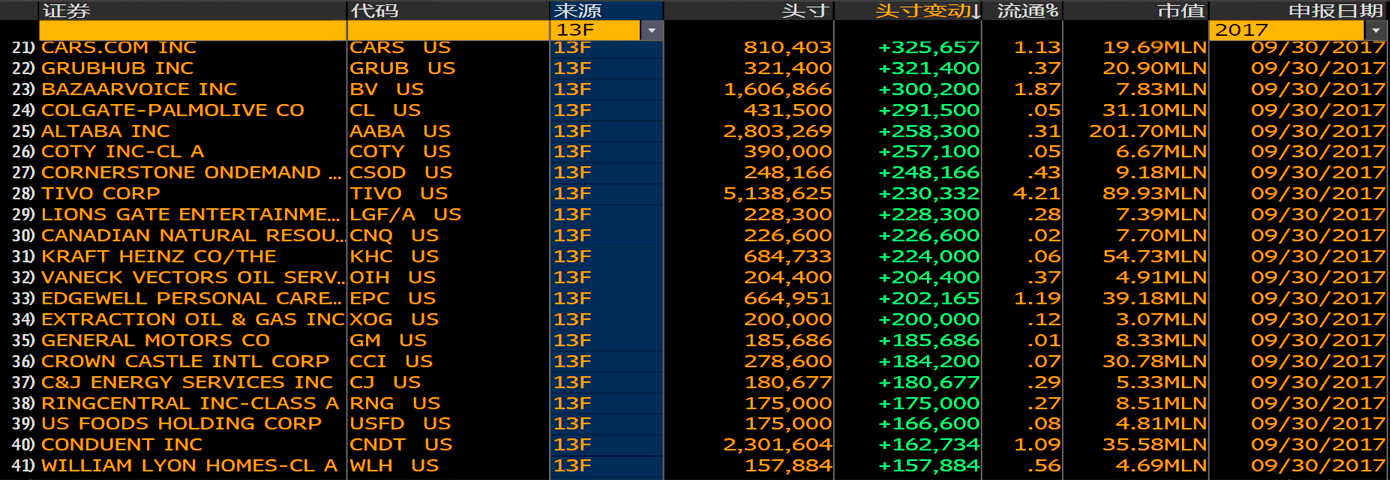The image size is (1390, 480).
Task: Select CARS.COM INC row
Action: 695,47
